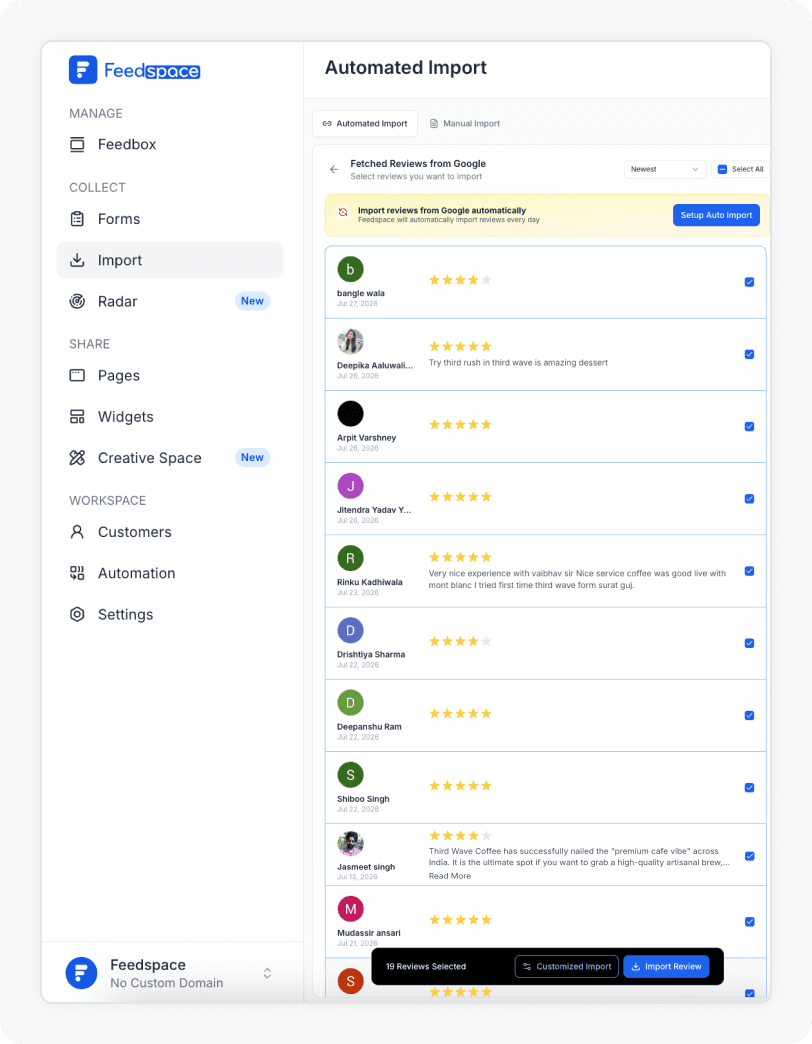The height and width of the screenshot is (1044, 812).
Task: Click the Feedspace logo icon
Action: tap(83, 70)
